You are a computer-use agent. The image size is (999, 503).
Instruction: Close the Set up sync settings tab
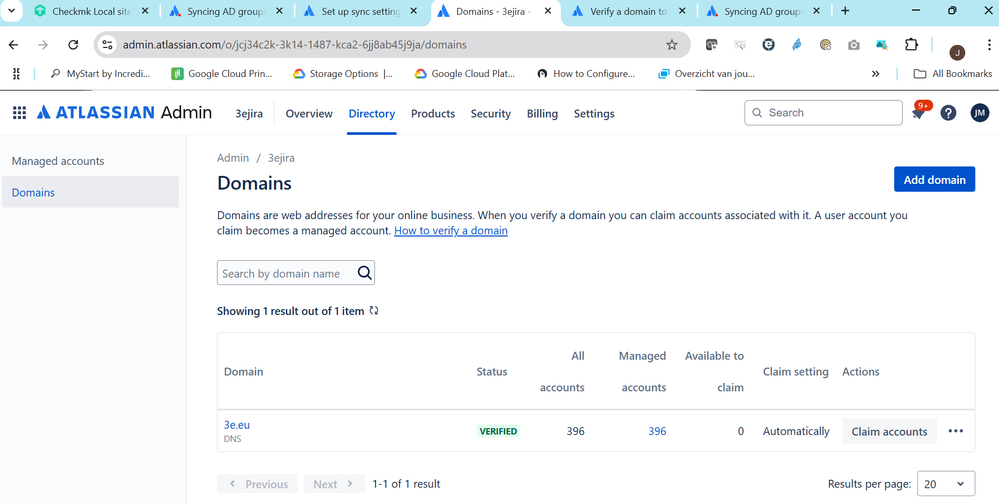(x=414, y=11)
